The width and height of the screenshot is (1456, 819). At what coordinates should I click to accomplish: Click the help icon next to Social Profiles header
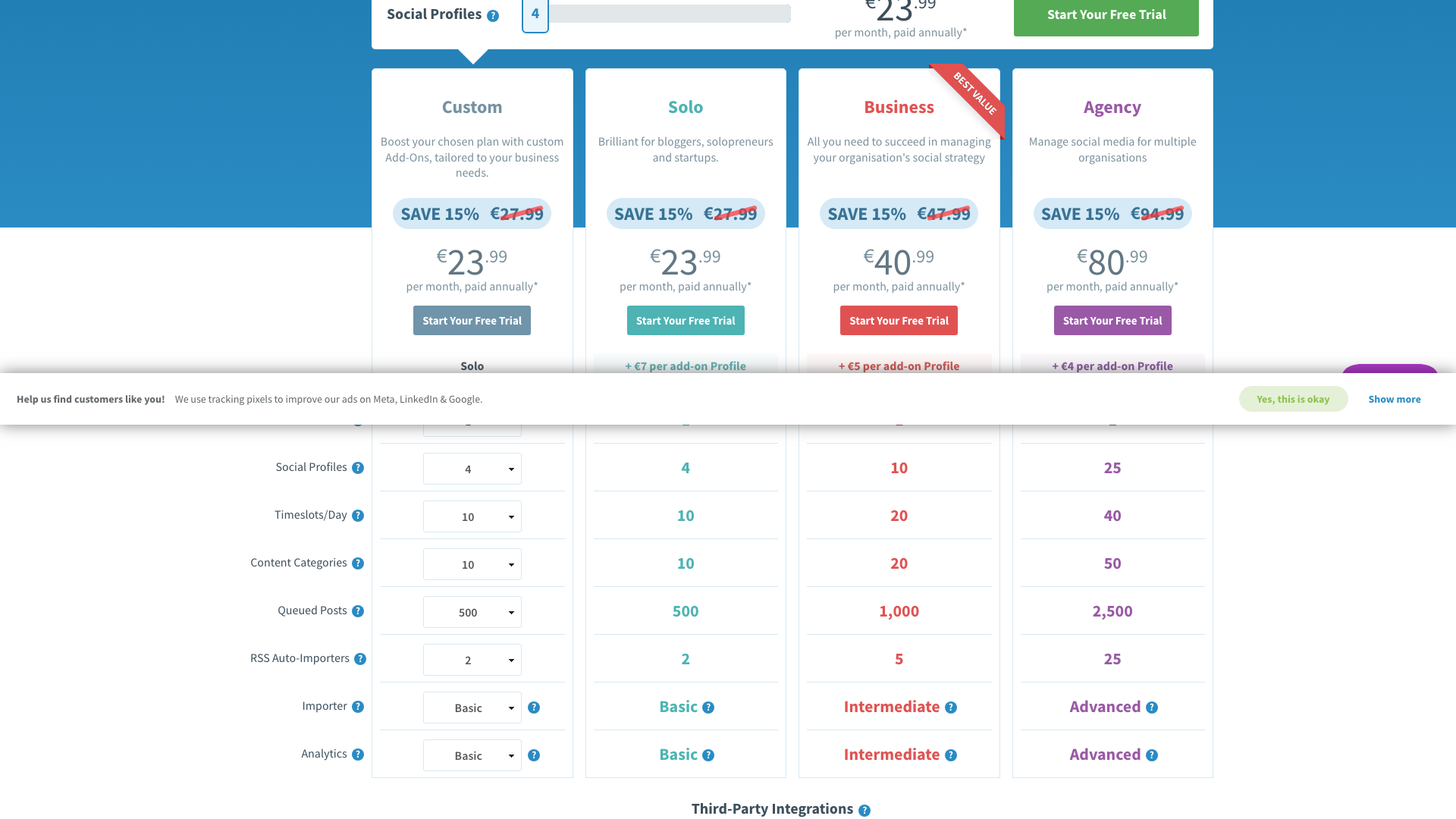pos(493,14)
